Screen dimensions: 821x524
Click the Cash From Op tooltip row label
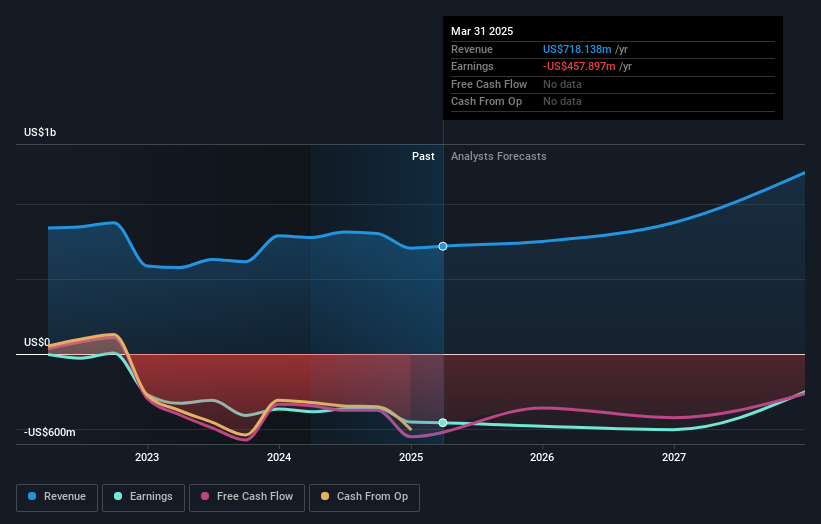(x=486, y=101)
